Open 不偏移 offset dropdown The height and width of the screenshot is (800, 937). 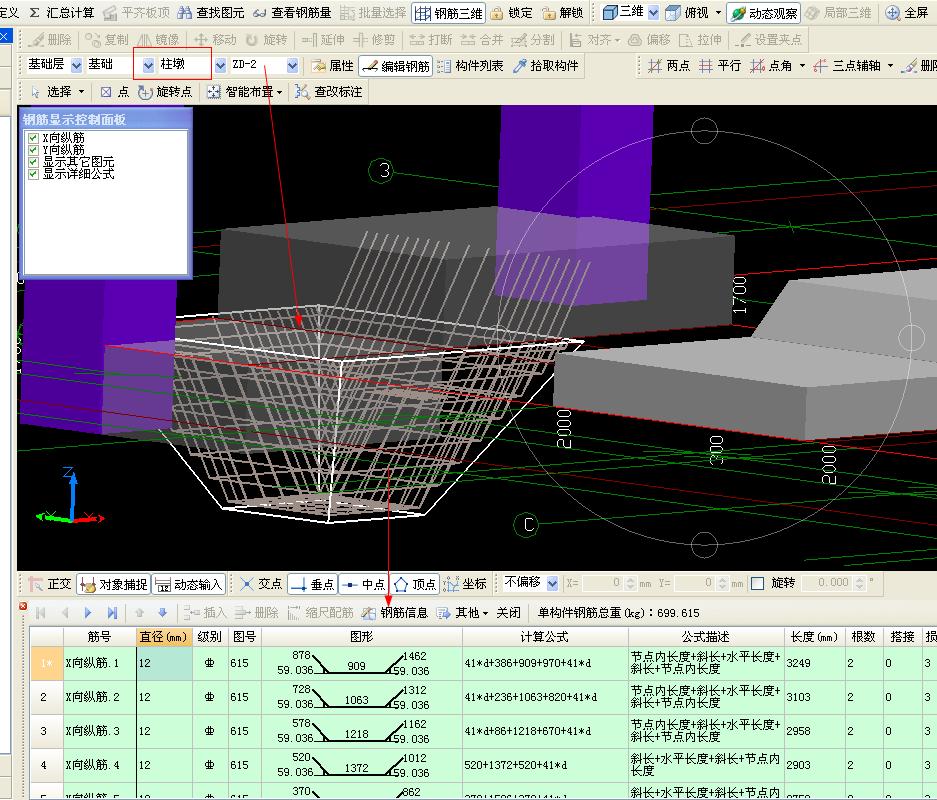coord(552,583)
